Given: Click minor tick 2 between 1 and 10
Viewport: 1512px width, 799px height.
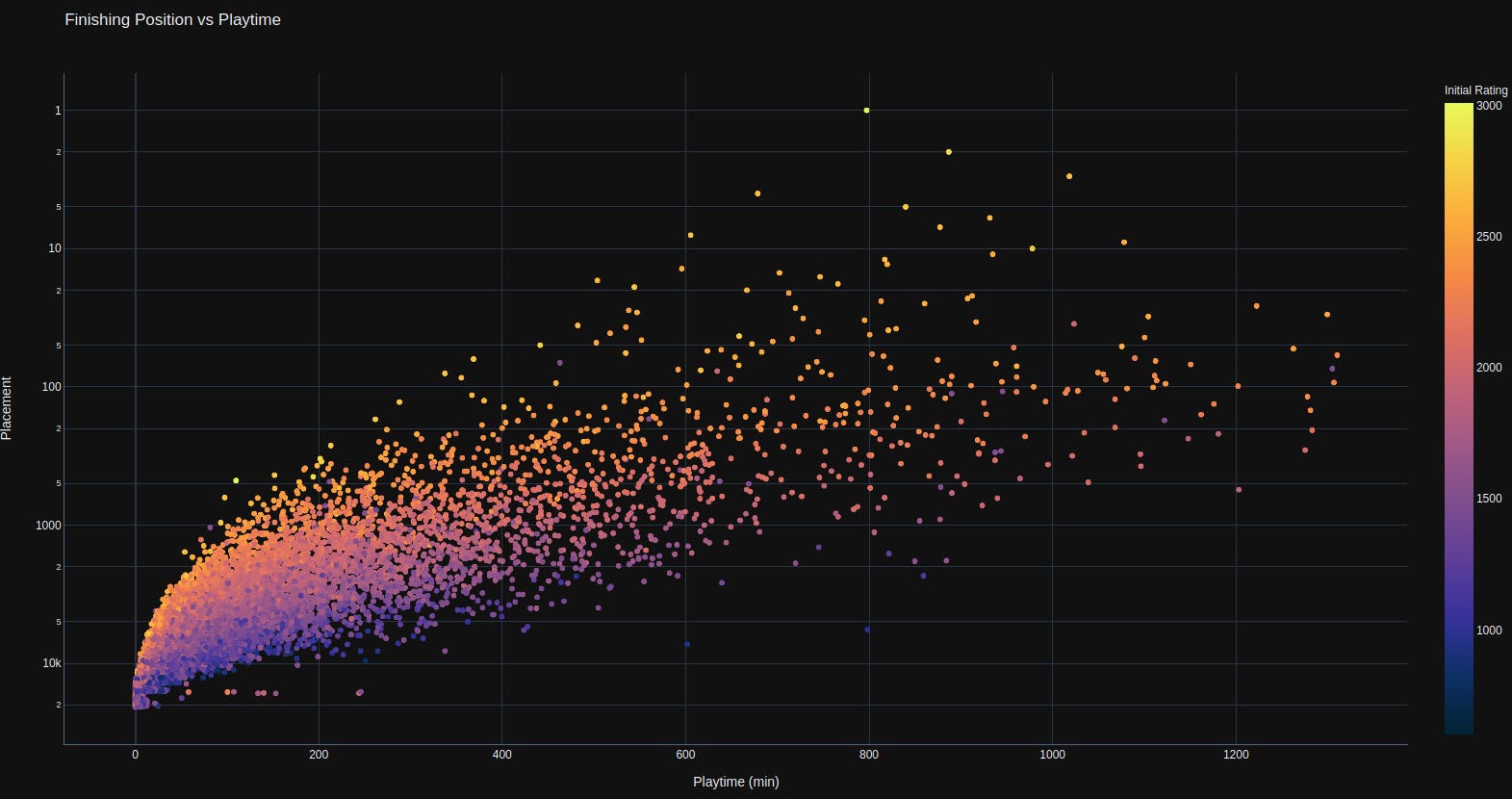Looking at the screenshot, I should point(59,152).
